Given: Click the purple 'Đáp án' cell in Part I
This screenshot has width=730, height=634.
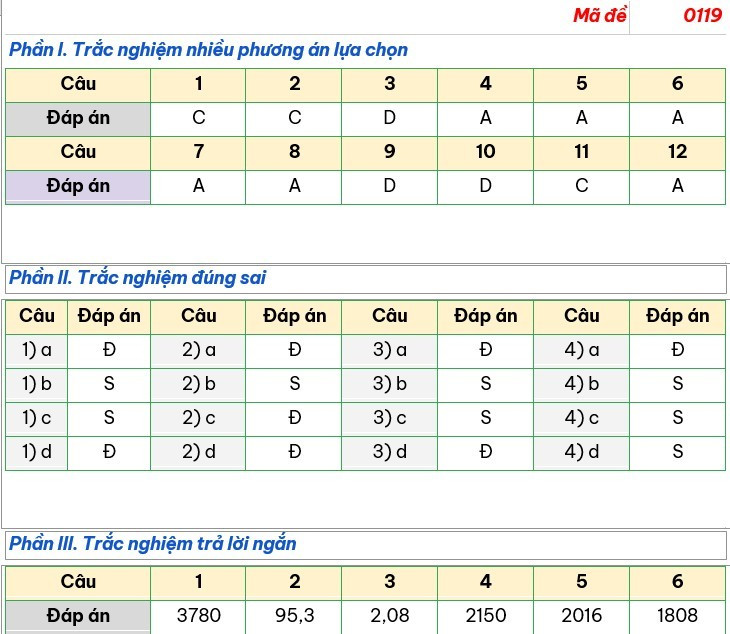Looking at the screenshot, I should (x=78, y=186).
